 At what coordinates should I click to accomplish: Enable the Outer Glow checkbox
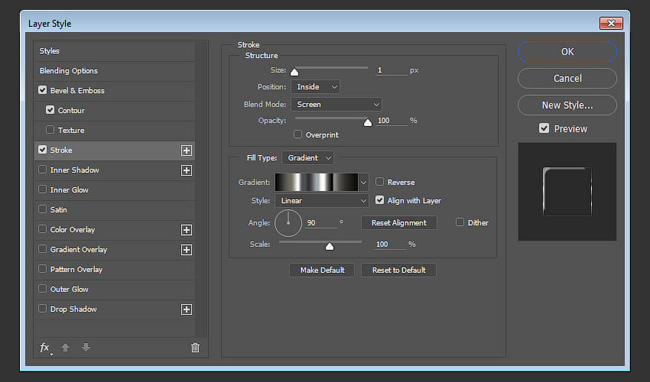point(42,289)
